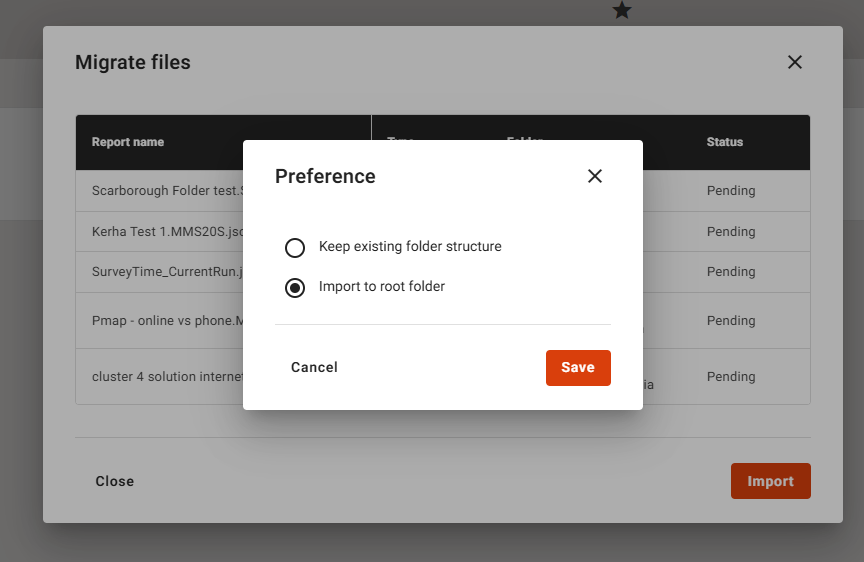This screenshot has width=864, height=562.
Task: Close the Migrate files dialog with the X
Action: click(795, 62)
